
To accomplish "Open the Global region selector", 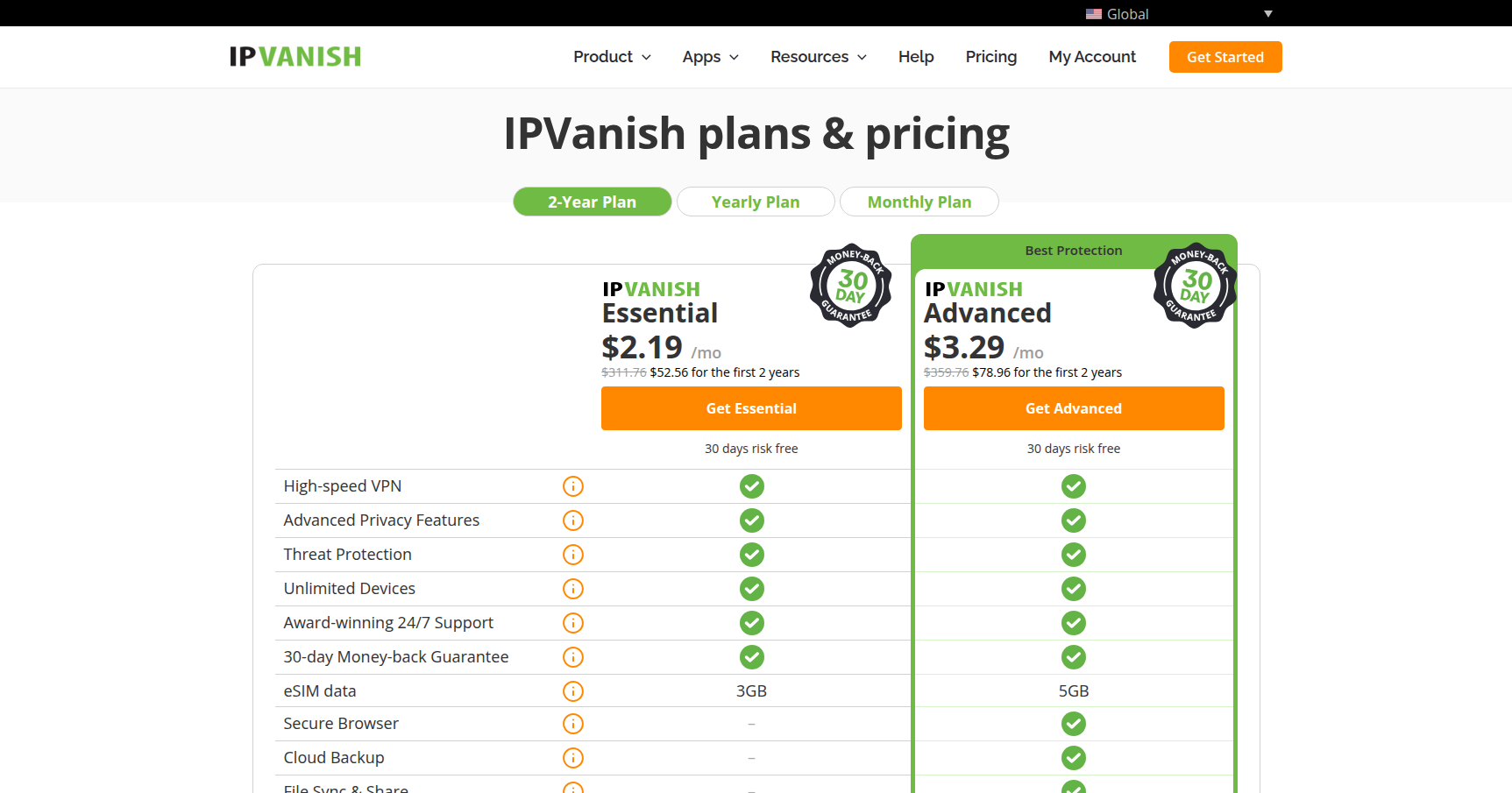I will pos(1178,14).
